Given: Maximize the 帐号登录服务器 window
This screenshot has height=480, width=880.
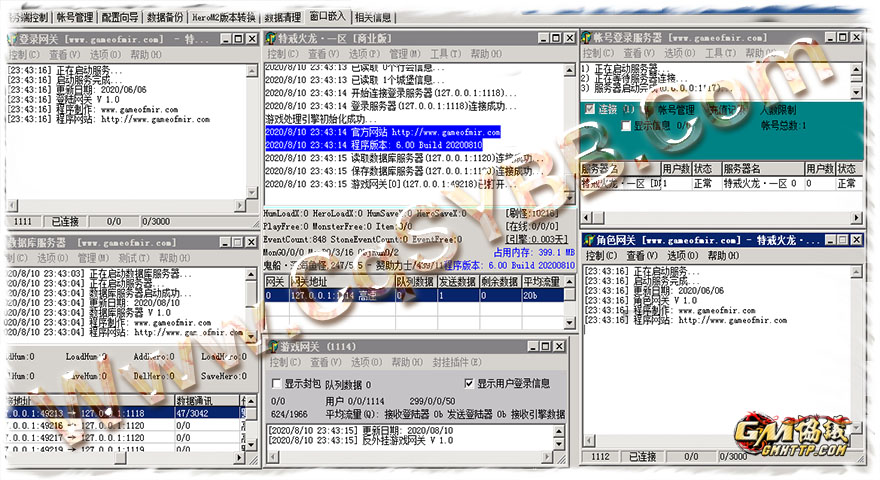Looking at the screenshot, I should tap(843, 37).
